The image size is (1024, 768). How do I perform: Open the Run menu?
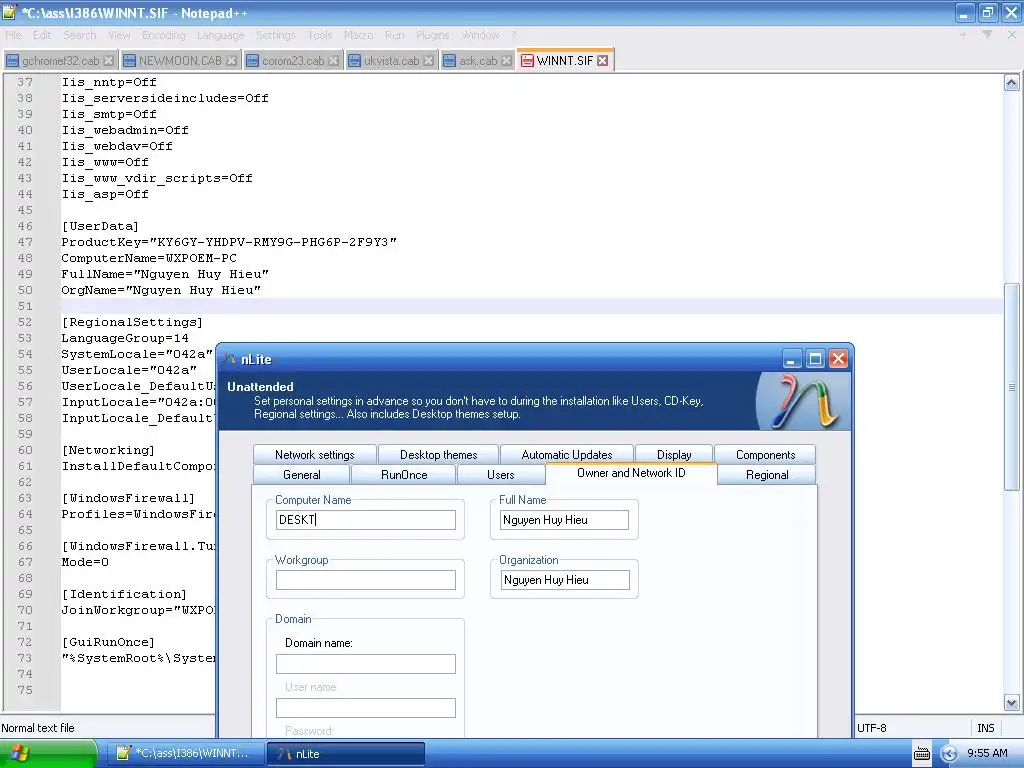(x=394, y=35)
